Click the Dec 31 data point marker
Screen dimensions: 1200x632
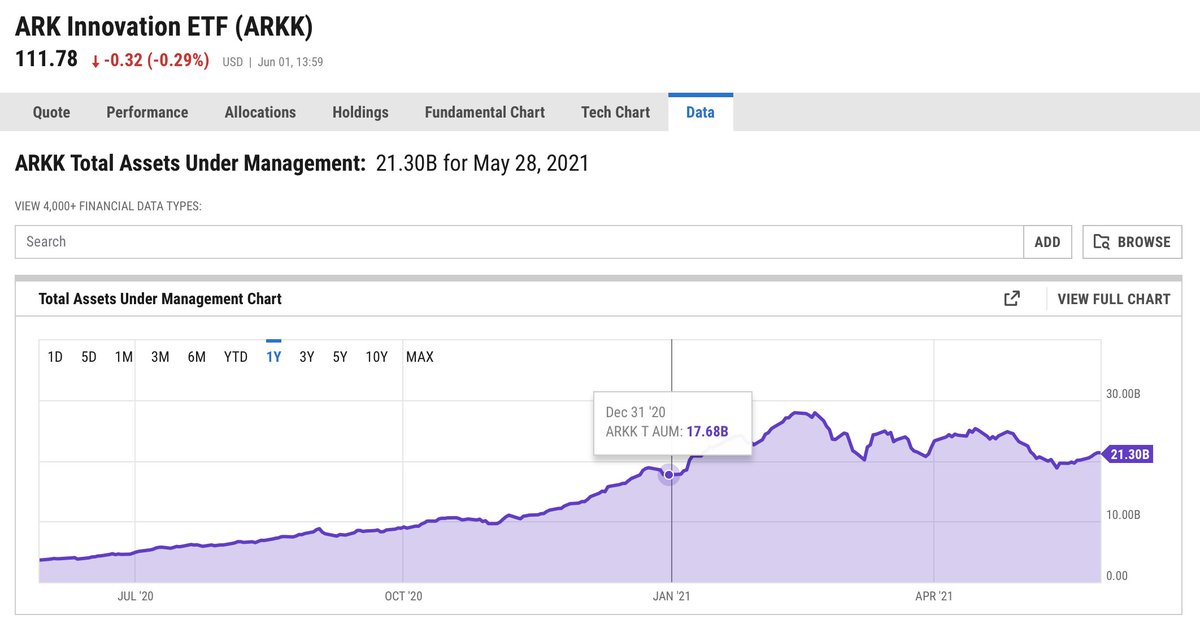pos(670,475)
